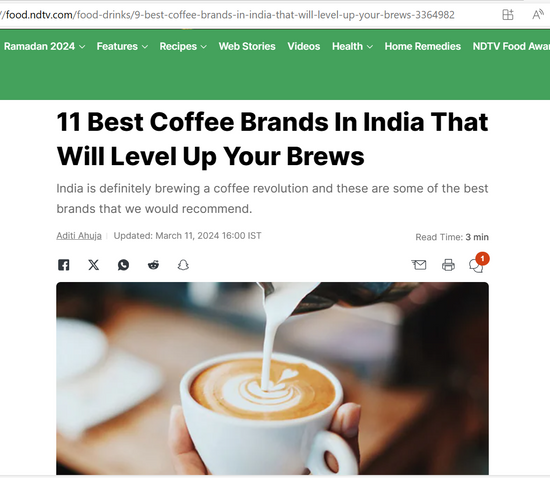Open browser split screen icon
The image size is (550, 478).
tap(508, 15)
